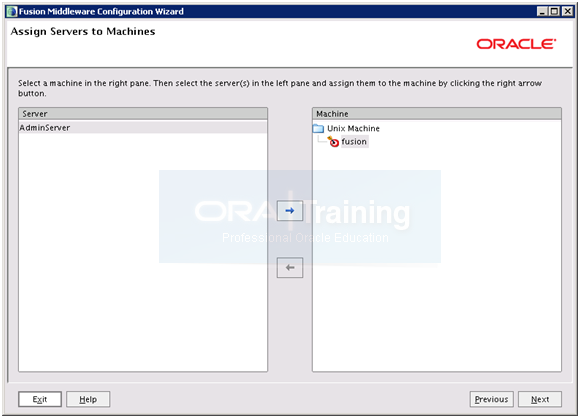Viewport: 580px width, 418px height.
Task: Click the Configuration Wizard title bar icon
Action: point(12,11)
